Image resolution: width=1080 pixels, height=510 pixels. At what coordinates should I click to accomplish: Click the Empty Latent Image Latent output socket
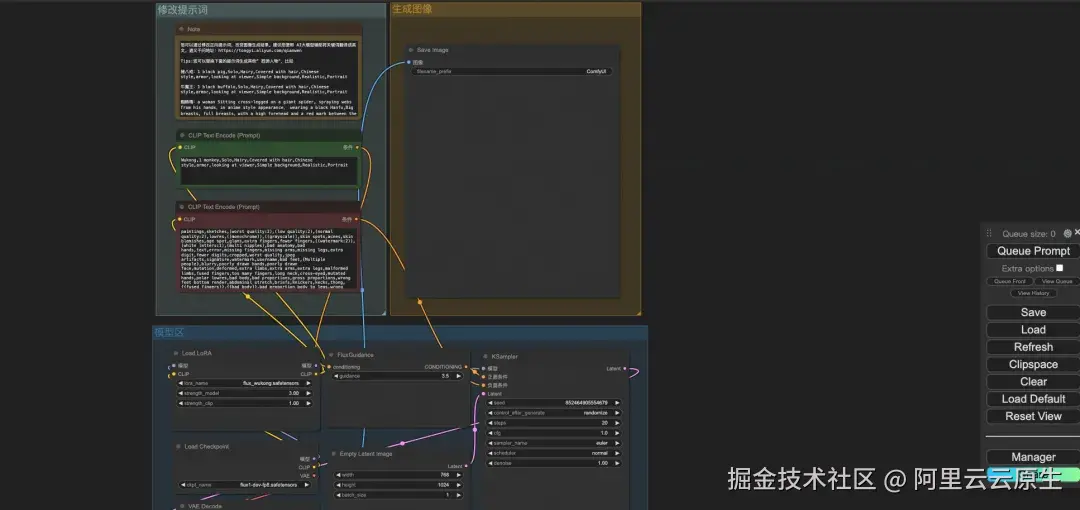(466, 466)
